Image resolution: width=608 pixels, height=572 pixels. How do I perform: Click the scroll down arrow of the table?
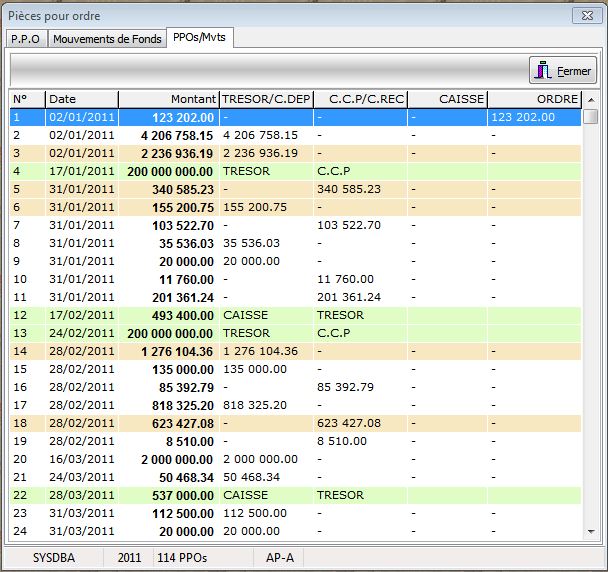point(591,531)
